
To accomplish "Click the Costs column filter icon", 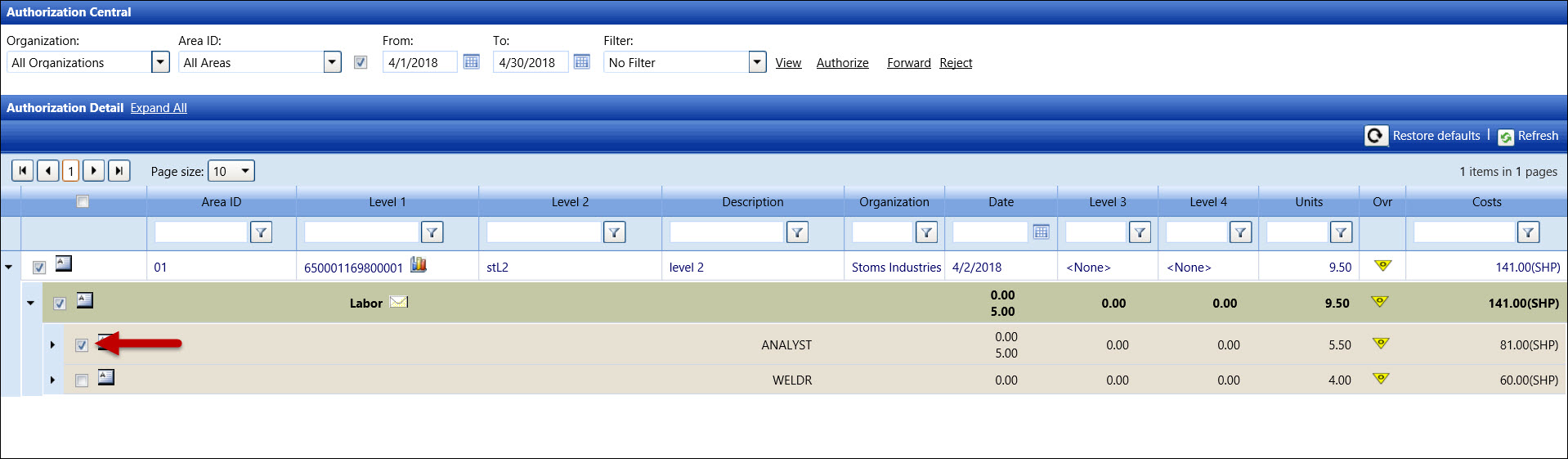I will [1528, 232].
